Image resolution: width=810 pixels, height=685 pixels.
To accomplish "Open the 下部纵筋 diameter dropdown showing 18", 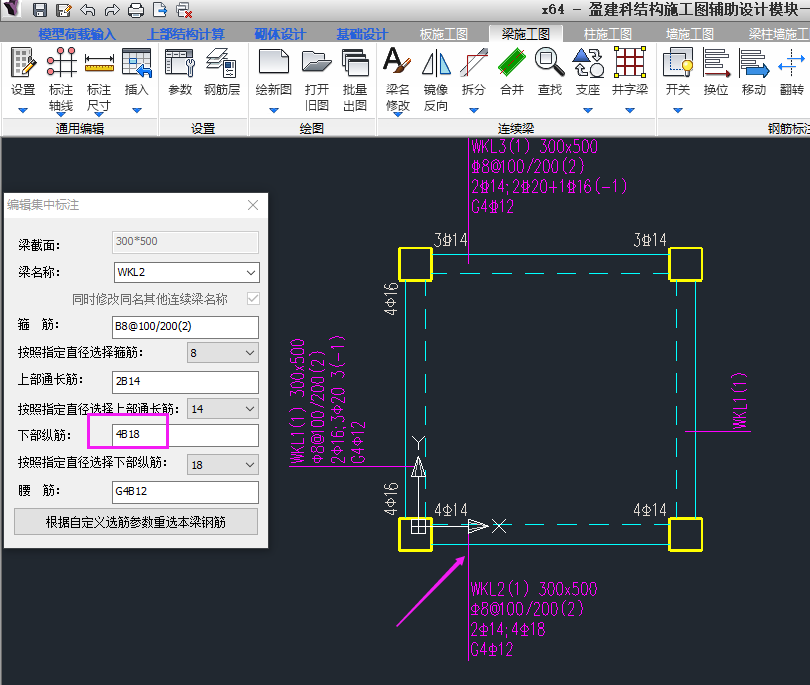I will tap(250, 464).
